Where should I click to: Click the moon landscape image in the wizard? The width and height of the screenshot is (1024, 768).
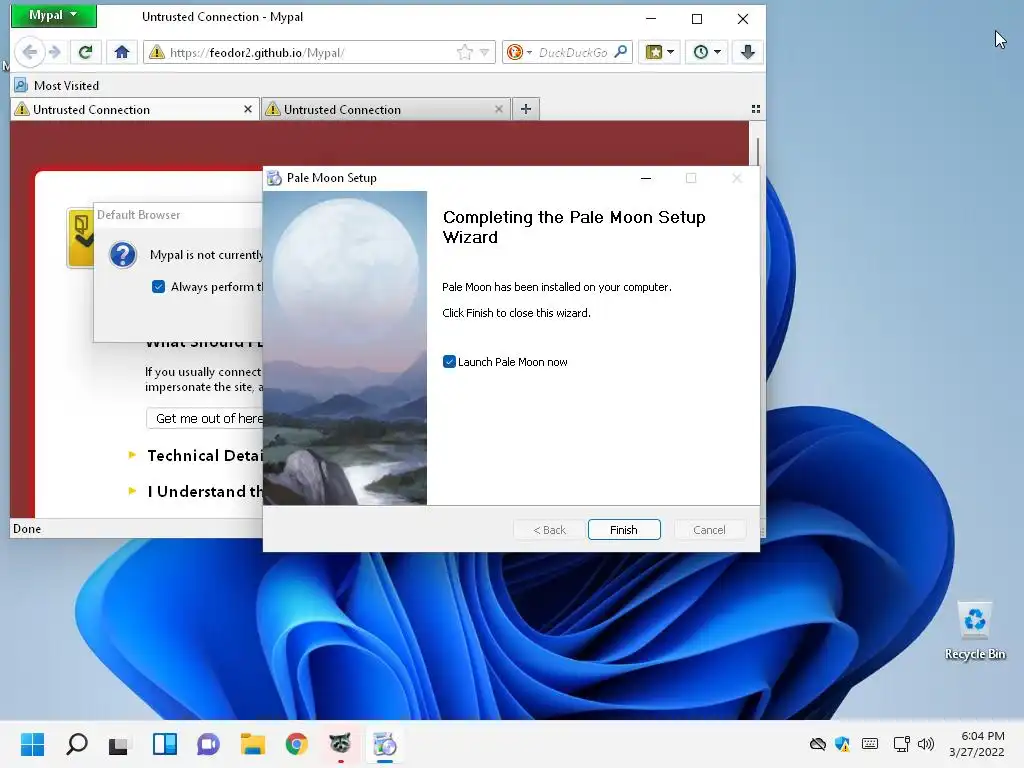click(x=345, y=348)
